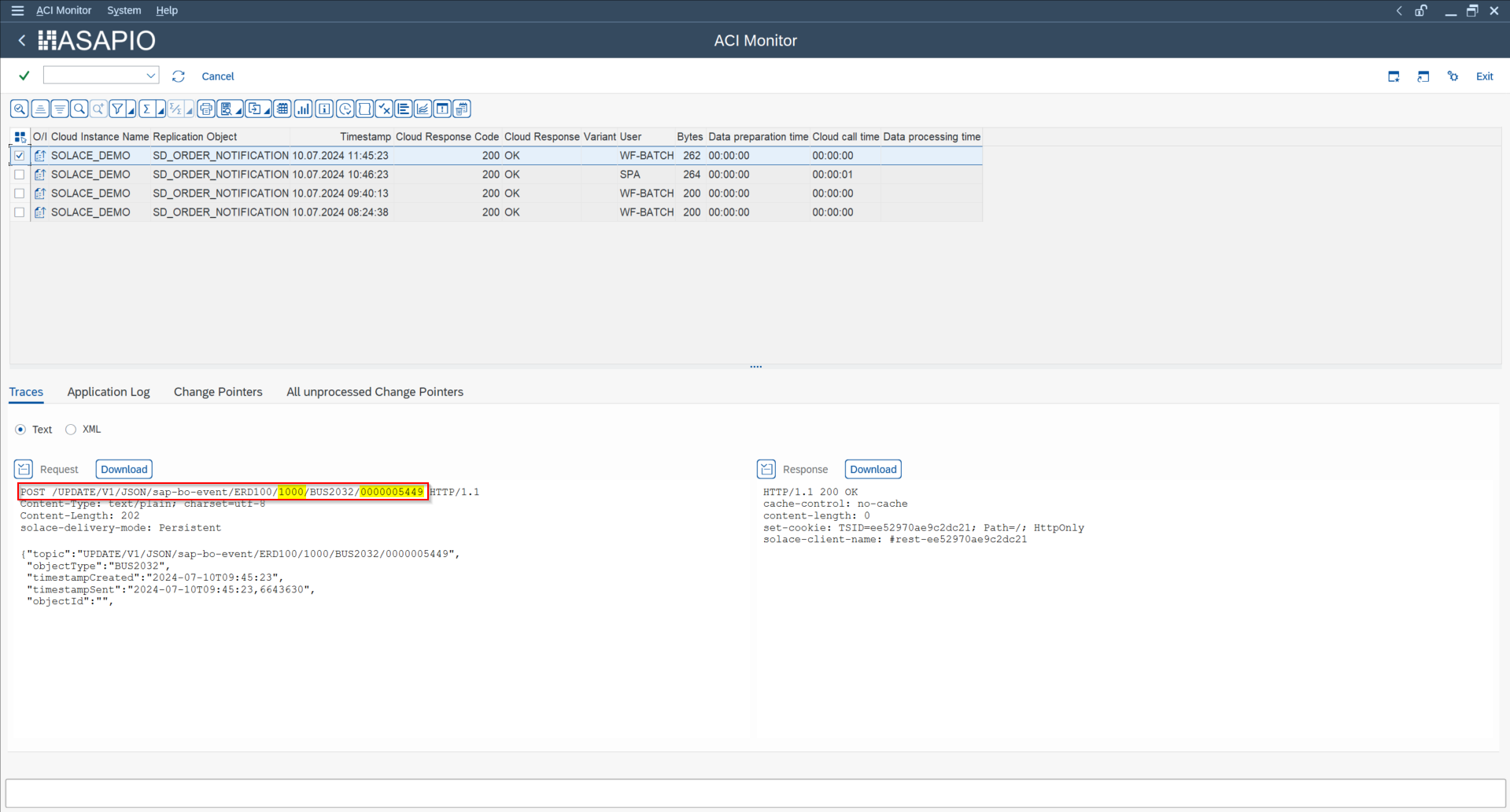Expand the Set Filter dropdown arrow
Screen dimensions: 1510x812
tap(131, 110)
